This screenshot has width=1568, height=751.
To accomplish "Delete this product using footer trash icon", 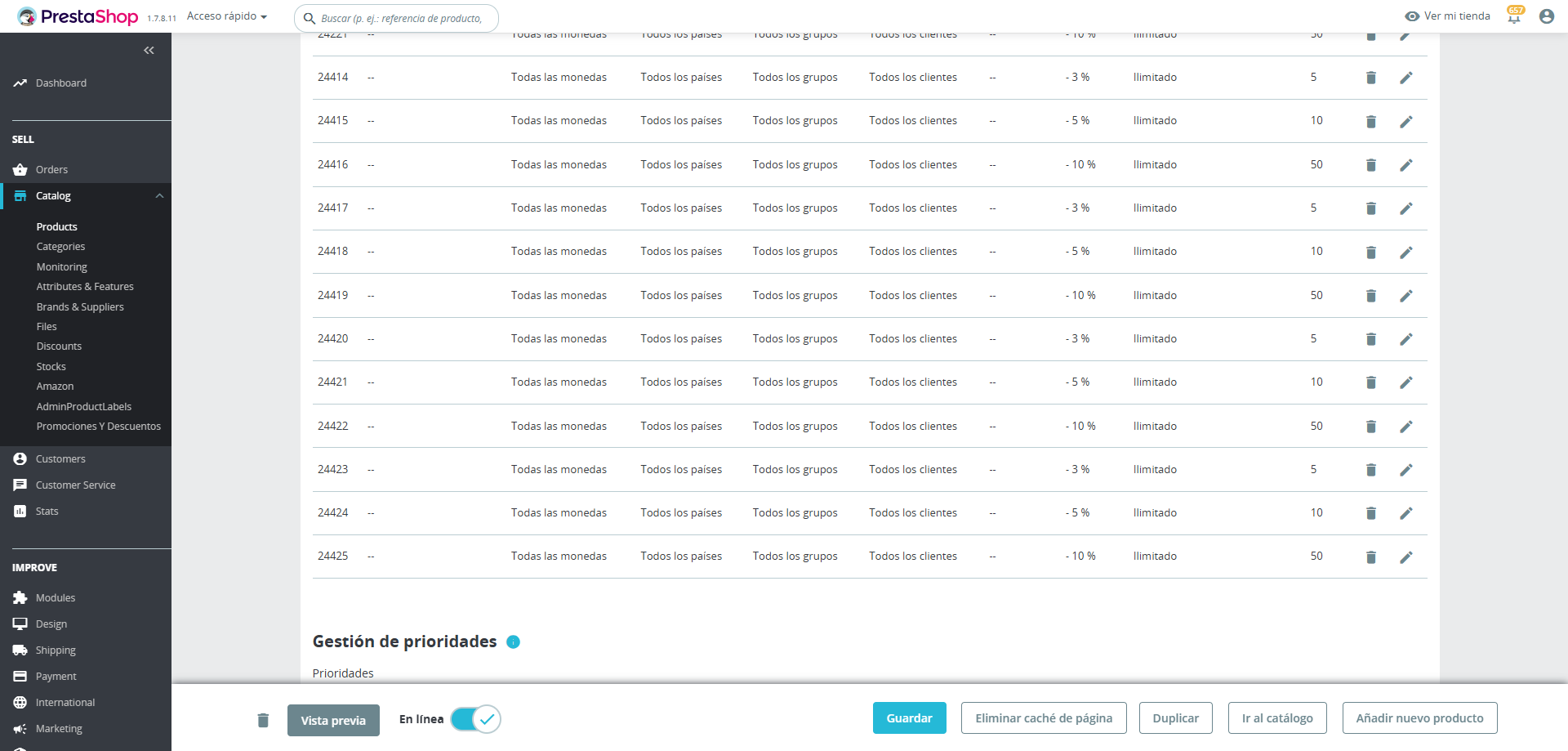I will pyautogui.click(x=263, y=720).
